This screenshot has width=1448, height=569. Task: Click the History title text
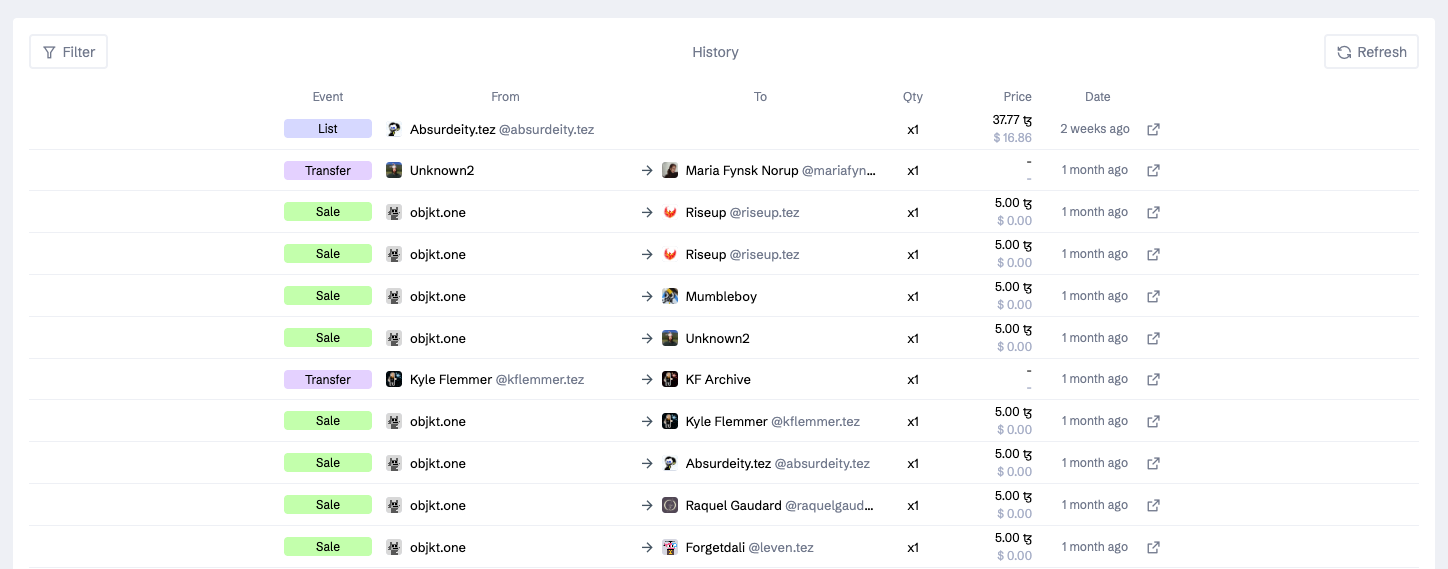(x=716, y=52)
